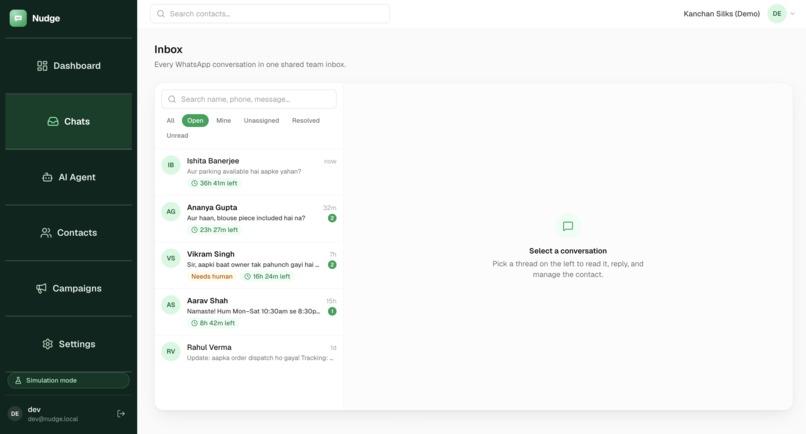Click unread count badge on Aarav Shah
This screenshot has width=806, height=434.
(332, 311)
